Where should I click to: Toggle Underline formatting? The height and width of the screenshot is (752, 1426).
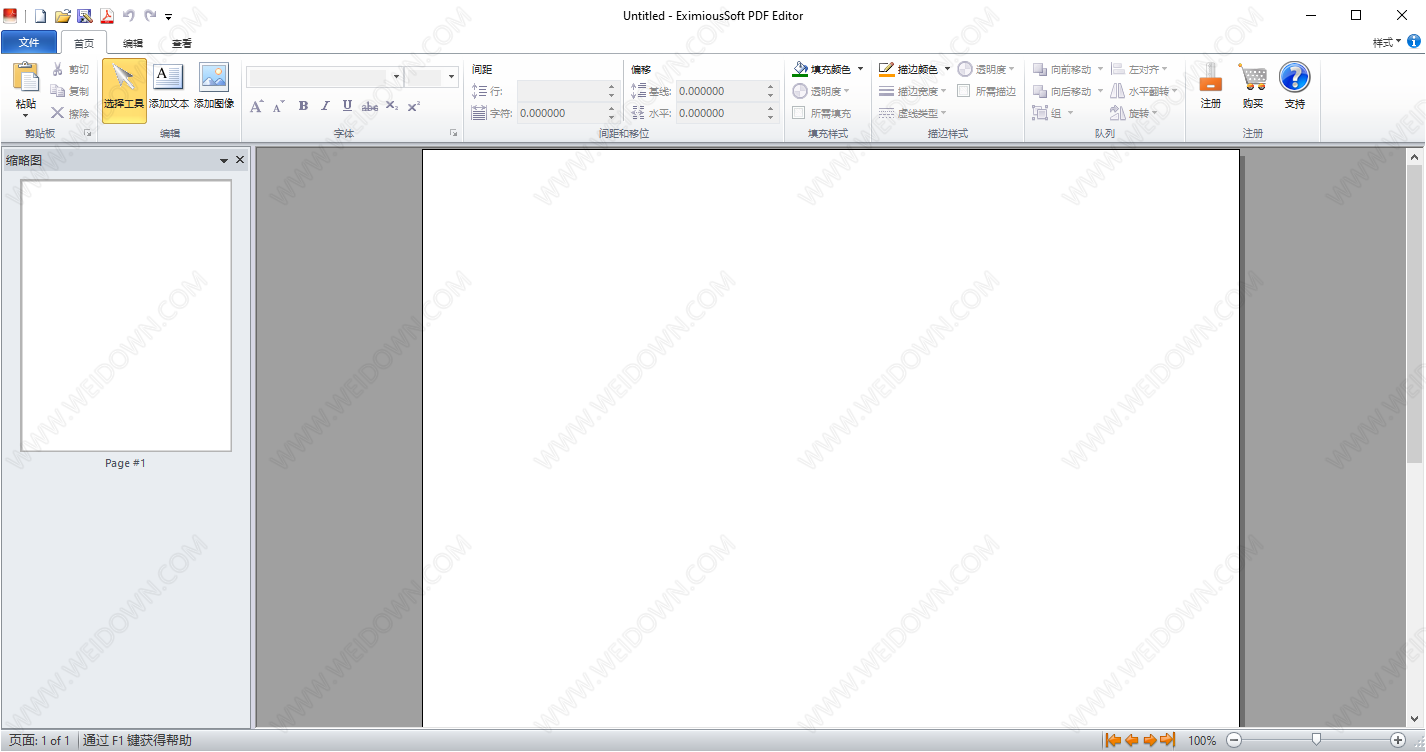click(347, 106)
